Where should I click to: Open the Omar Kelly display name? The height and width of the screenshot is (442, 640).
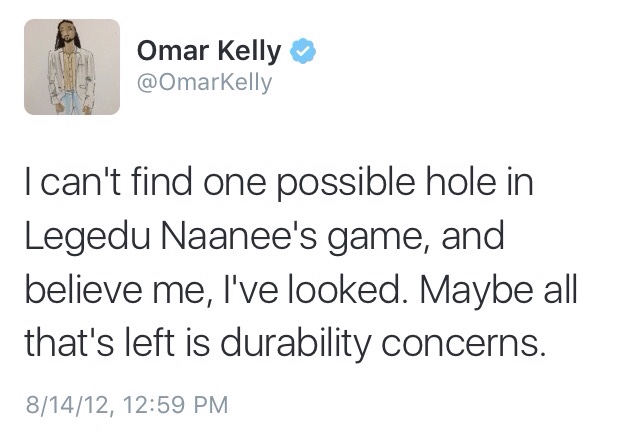(209, 51)
